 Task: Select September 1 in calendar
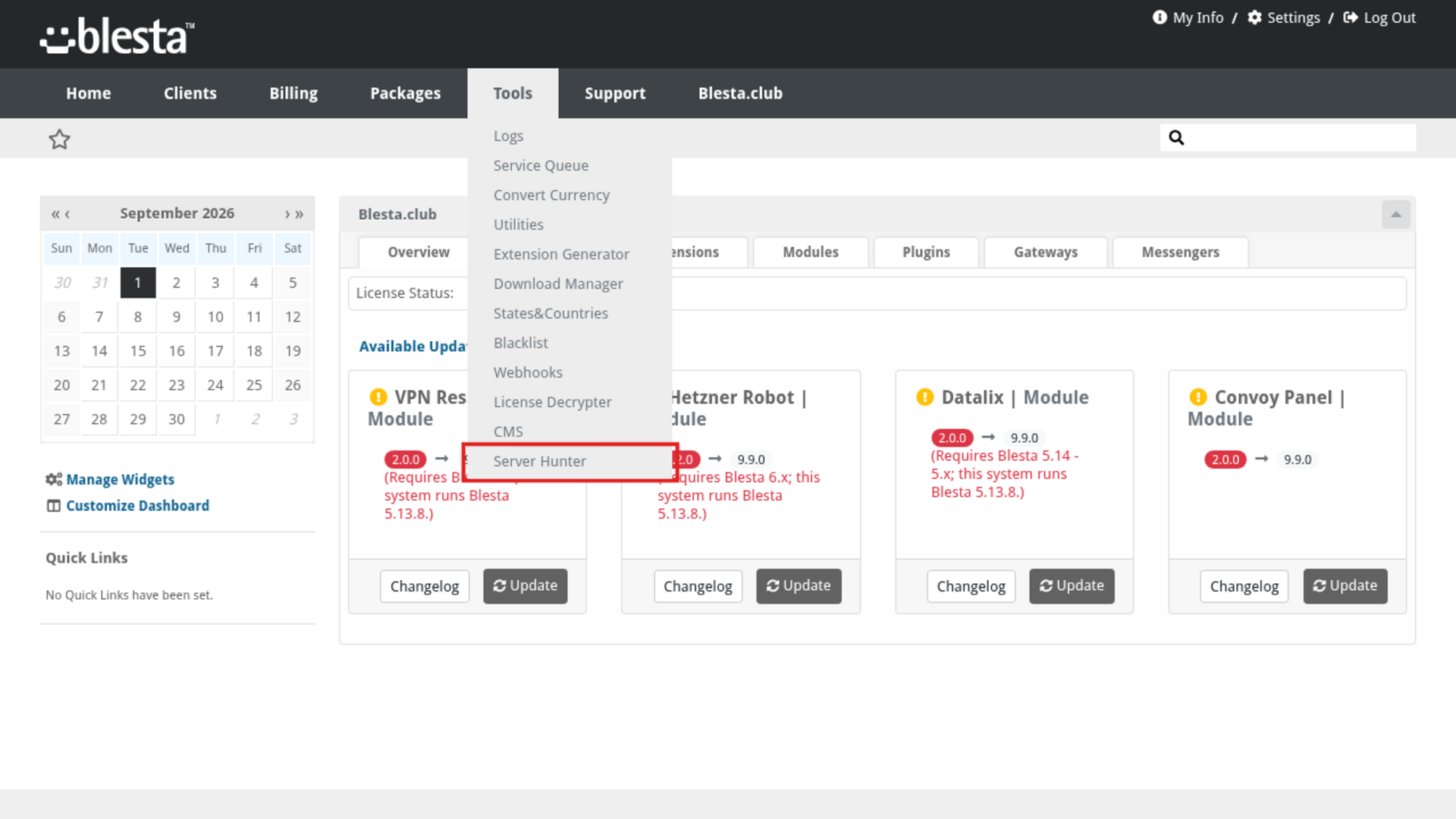(x=138, y=283)
